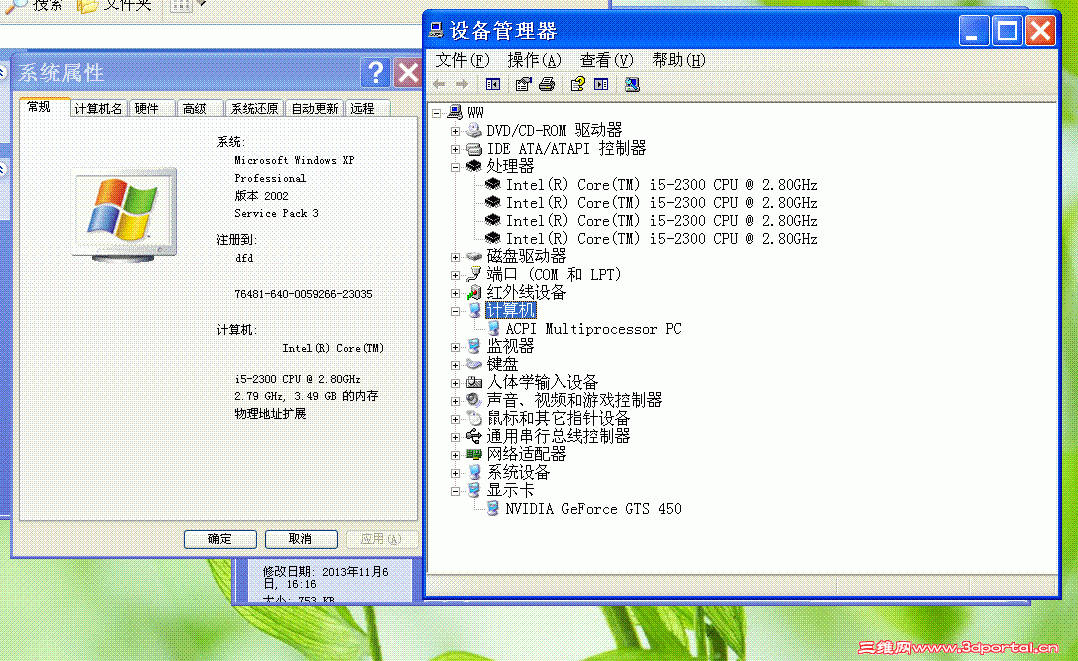Select the highlighted 计算机 tree item
Screen dimensions: 1078x661
click(x=510, y=310)
